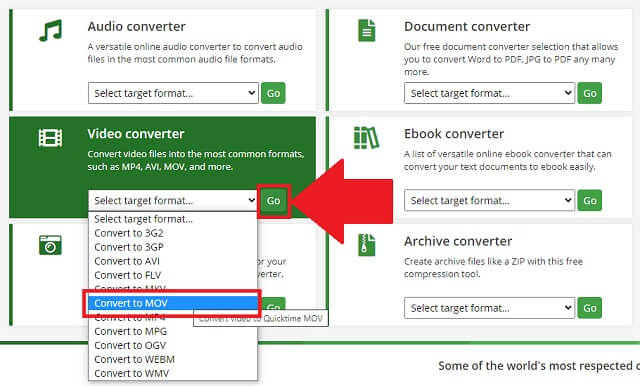Click the Document converter heading
Screen dimensions: 640x386
click(x=467, y=27)
